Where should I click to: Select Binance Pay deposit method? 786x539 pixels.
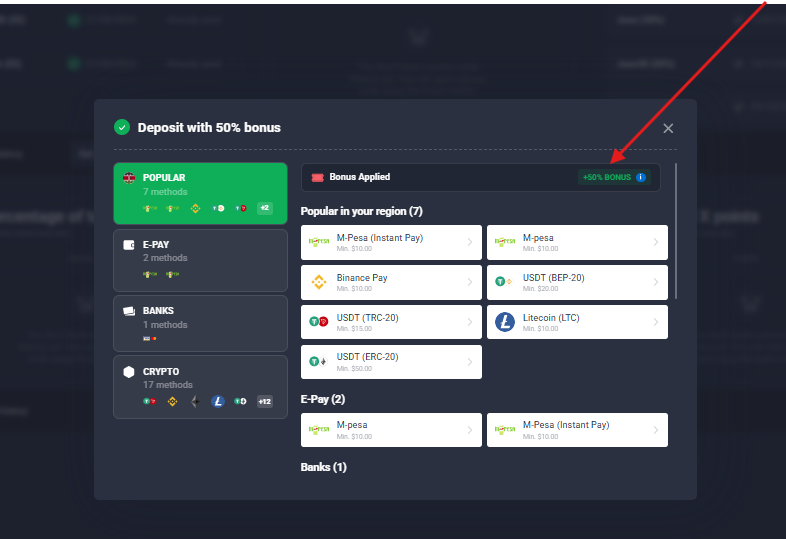391,282
